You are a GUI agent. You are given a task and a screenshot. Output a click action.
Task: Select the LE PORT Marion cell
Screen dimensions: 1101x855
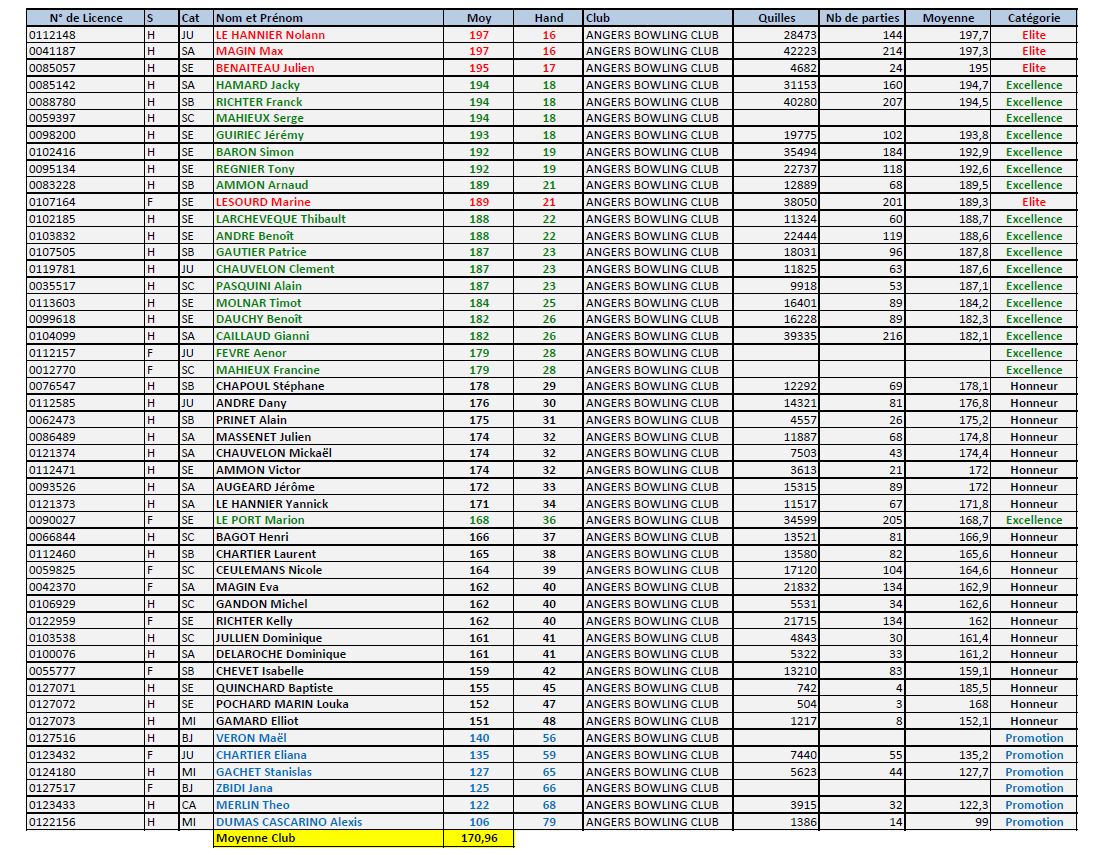[x=260, y=520]
